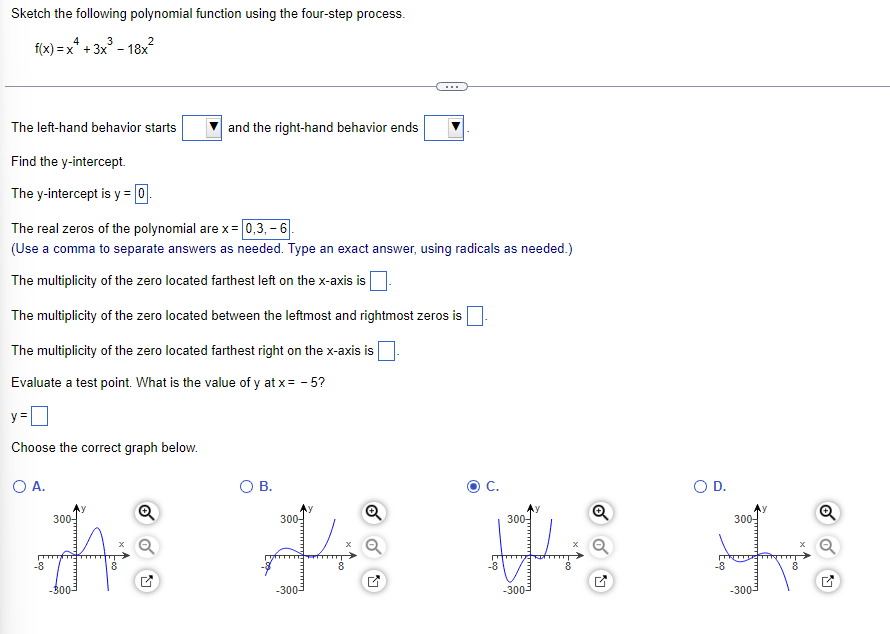Select answer choice D
This screenshot has height=634, width=890.
point(700,487)
